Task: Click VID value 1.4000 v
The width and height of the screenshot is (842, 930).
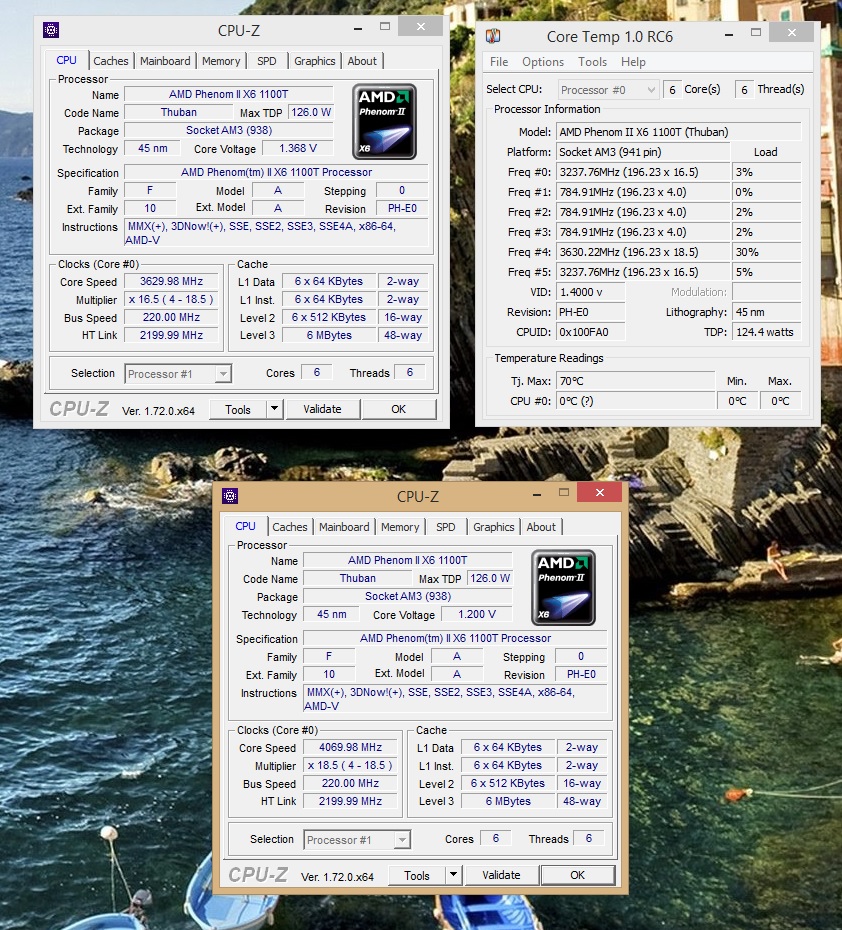Action: [590, 292]
